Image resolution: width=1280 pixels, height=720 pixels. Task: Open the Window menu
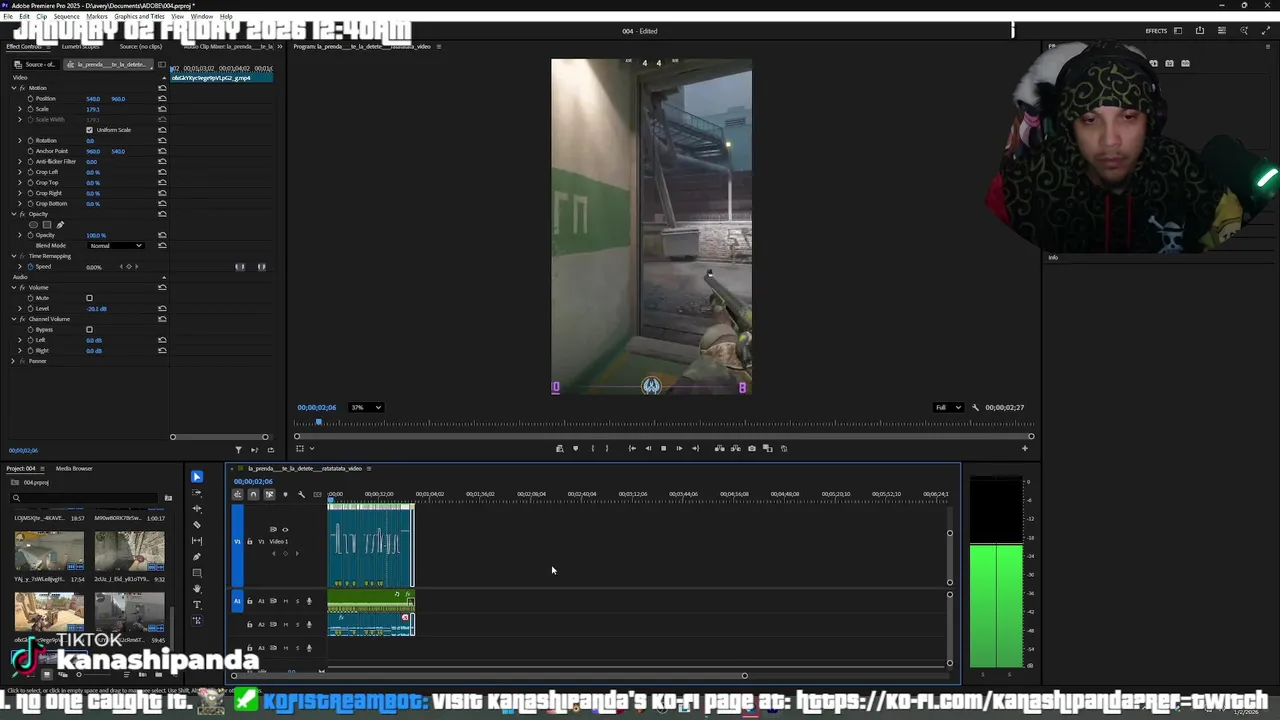coord(201,17)
